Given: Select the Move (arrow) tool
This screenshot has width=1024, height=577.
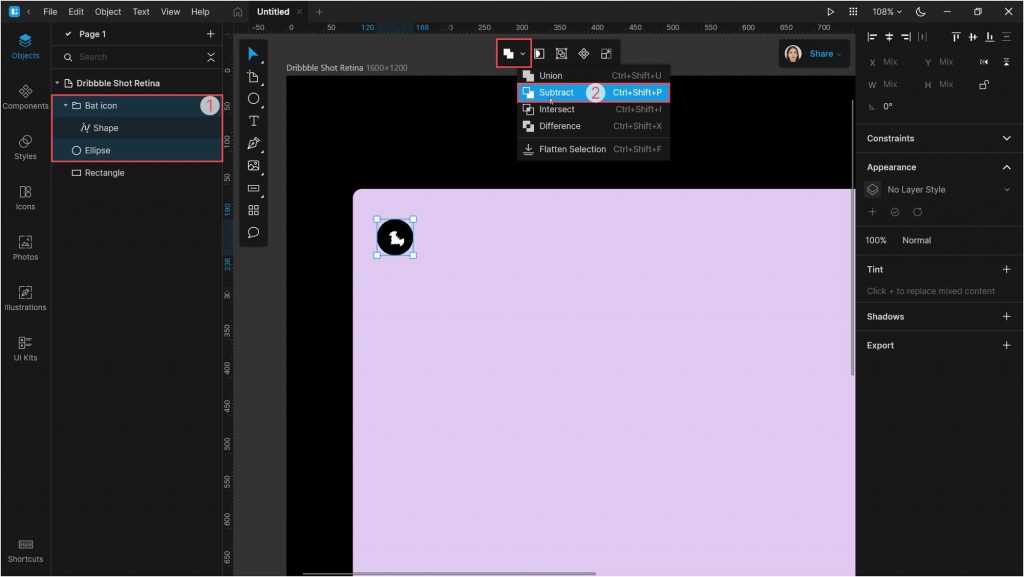Looking at the screenshot, I should 253,54.
